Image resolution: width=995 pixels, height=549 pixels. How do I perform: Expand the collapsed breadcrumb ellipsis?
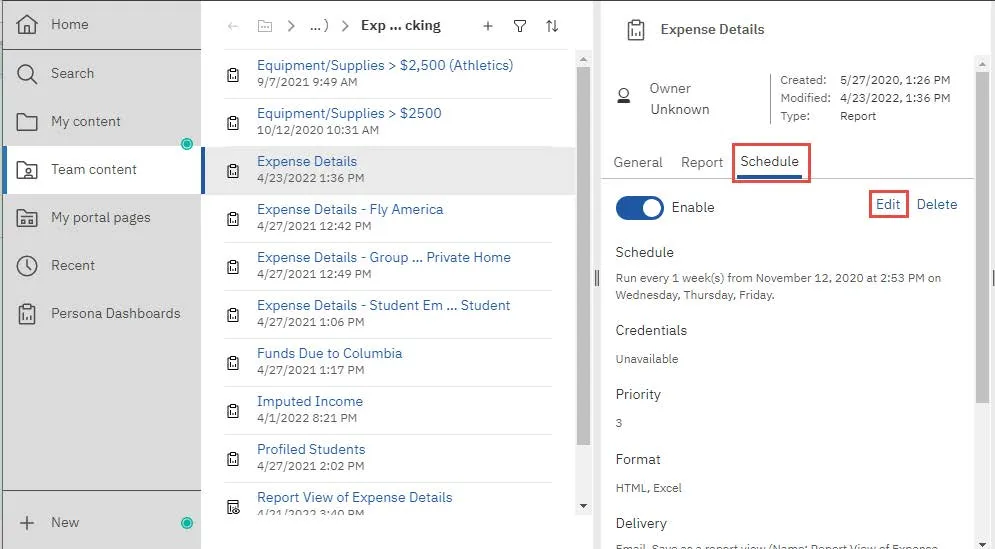pyautogui.click(x=319, y=26)
